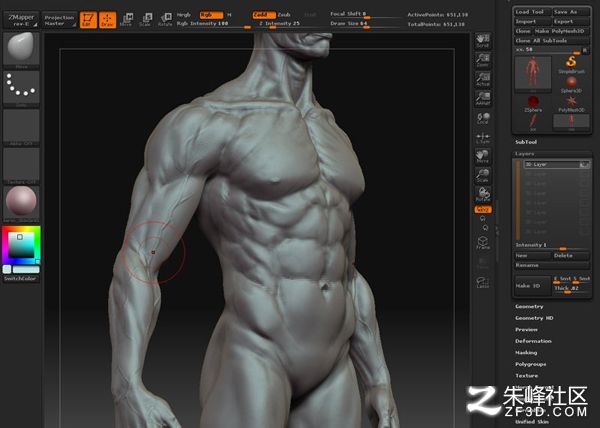Open the current brush thumbnail picker
Screen dimensions: 600x428
pos(21,49)
